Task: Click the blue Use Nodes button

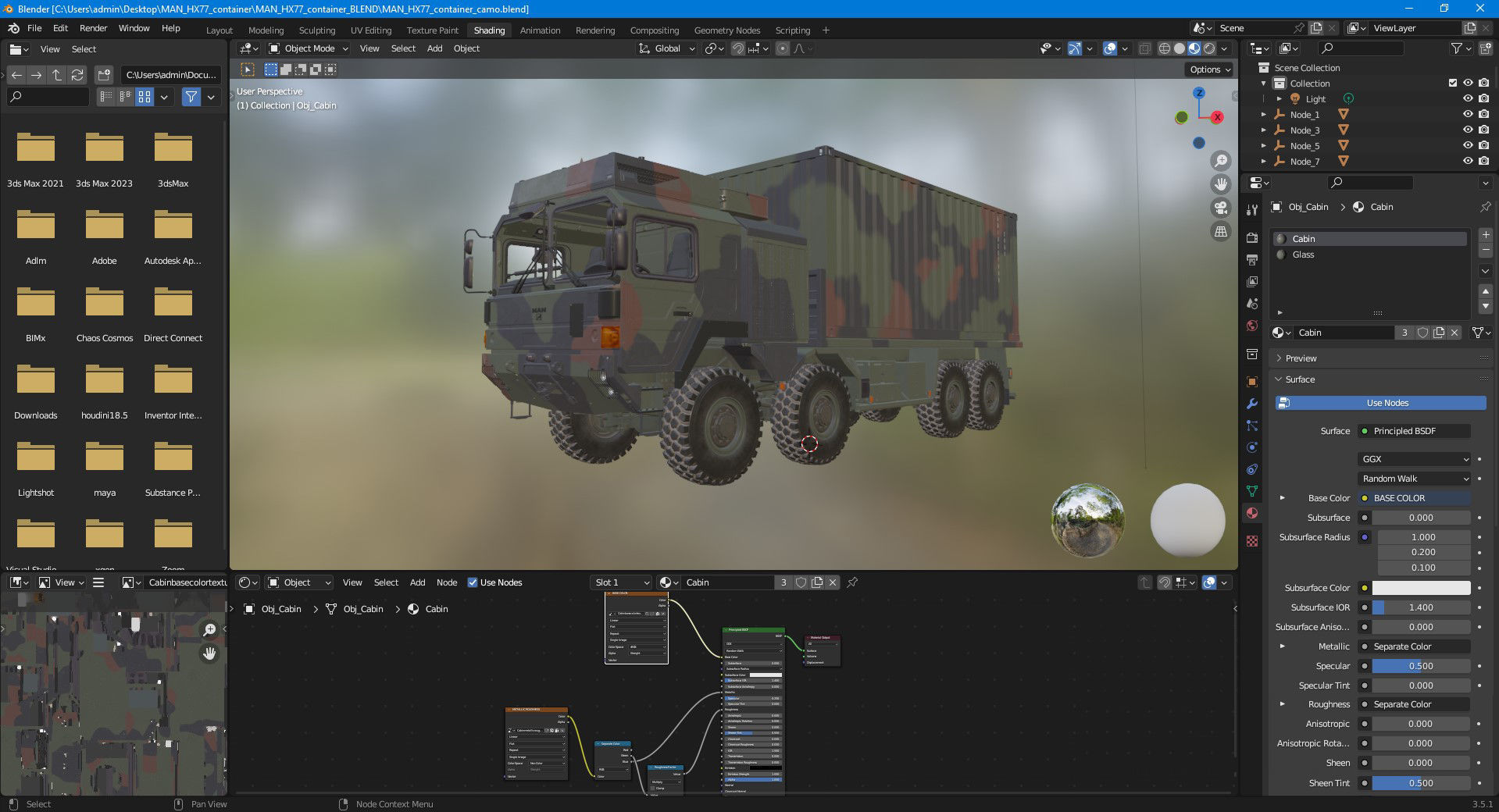Action: click(1381, 403)
